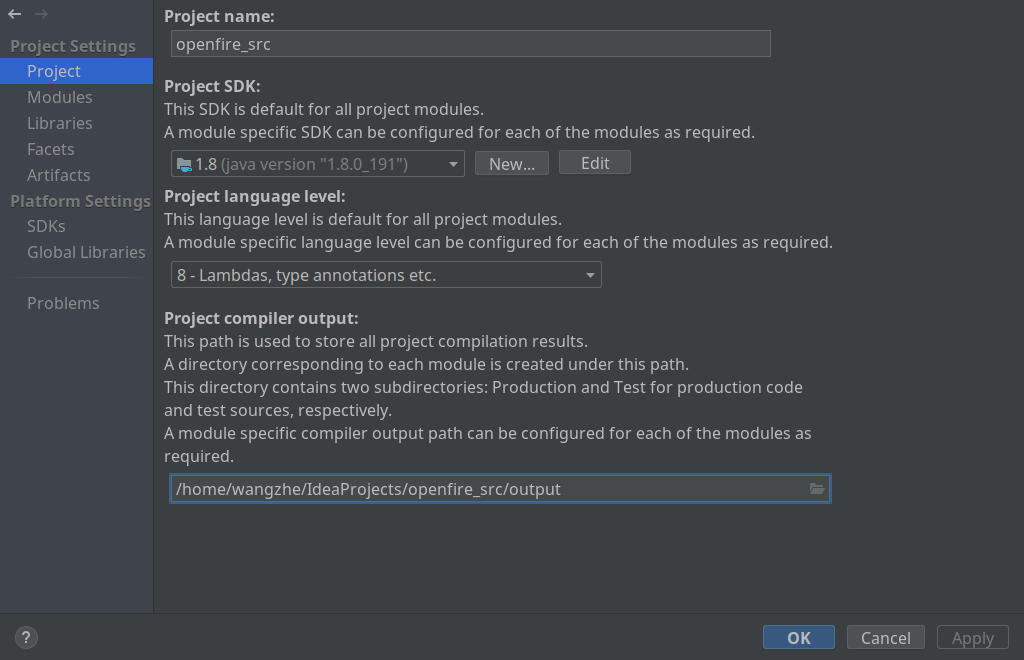Click the New... SDK button
The image size is (1024, 660).
point(512,164)
